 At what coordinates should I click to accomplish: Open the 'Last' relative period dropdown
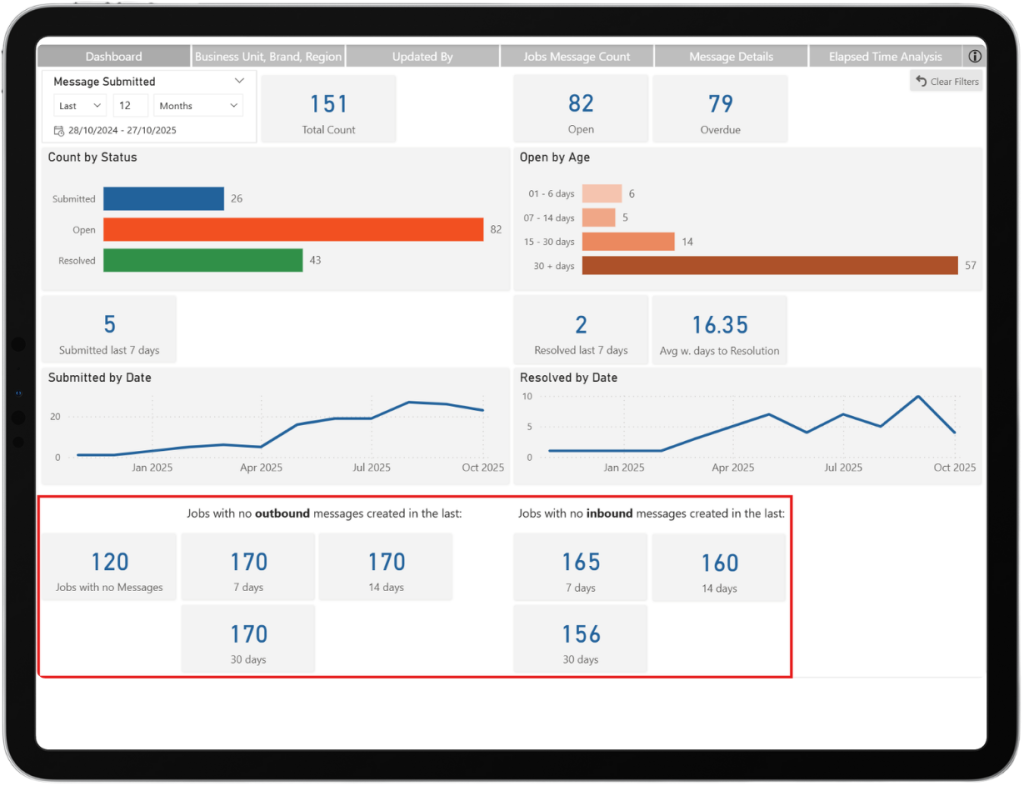pos(81,106)
